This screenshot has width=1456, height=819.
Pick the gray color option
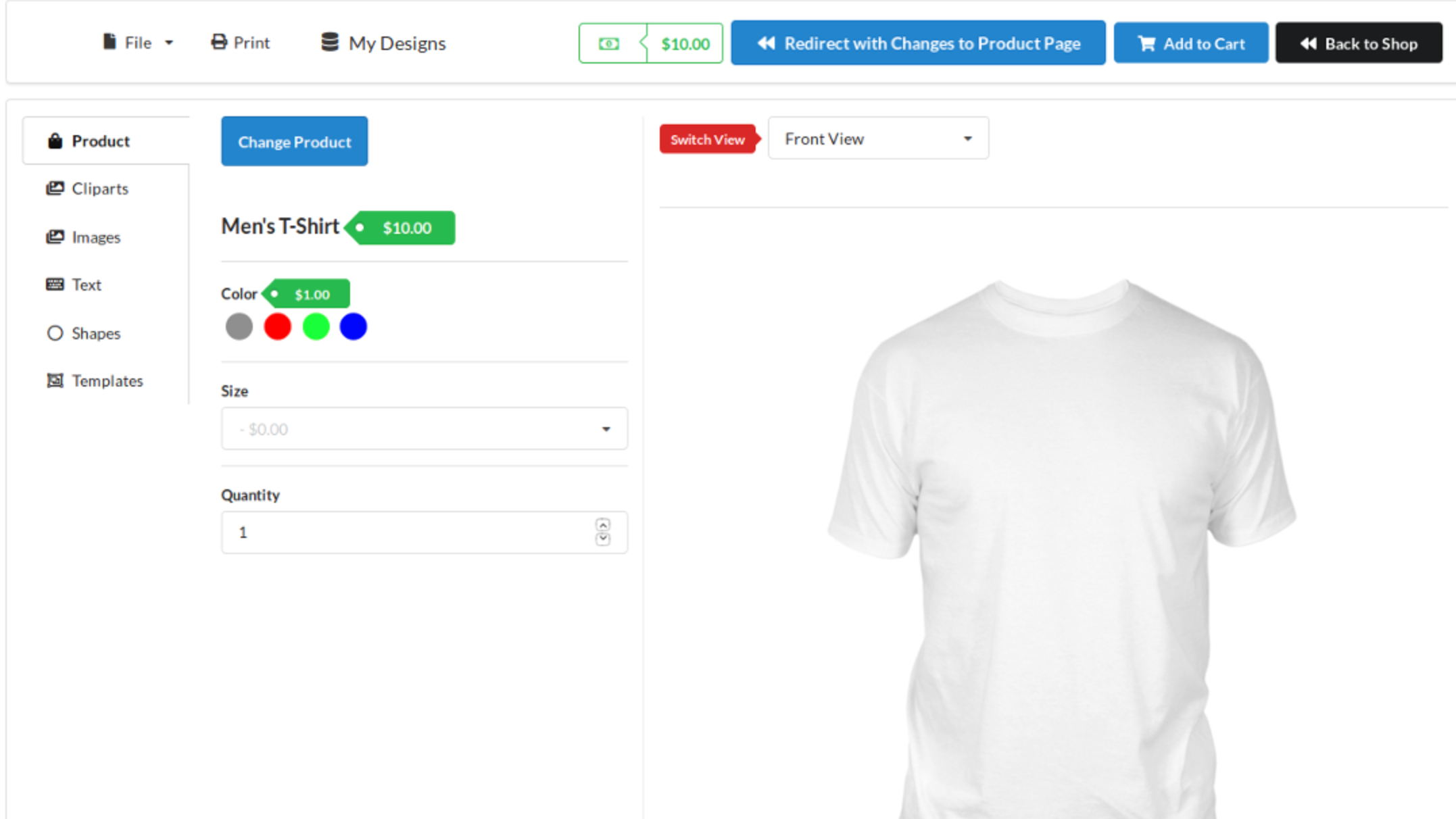tap(239, 326)
